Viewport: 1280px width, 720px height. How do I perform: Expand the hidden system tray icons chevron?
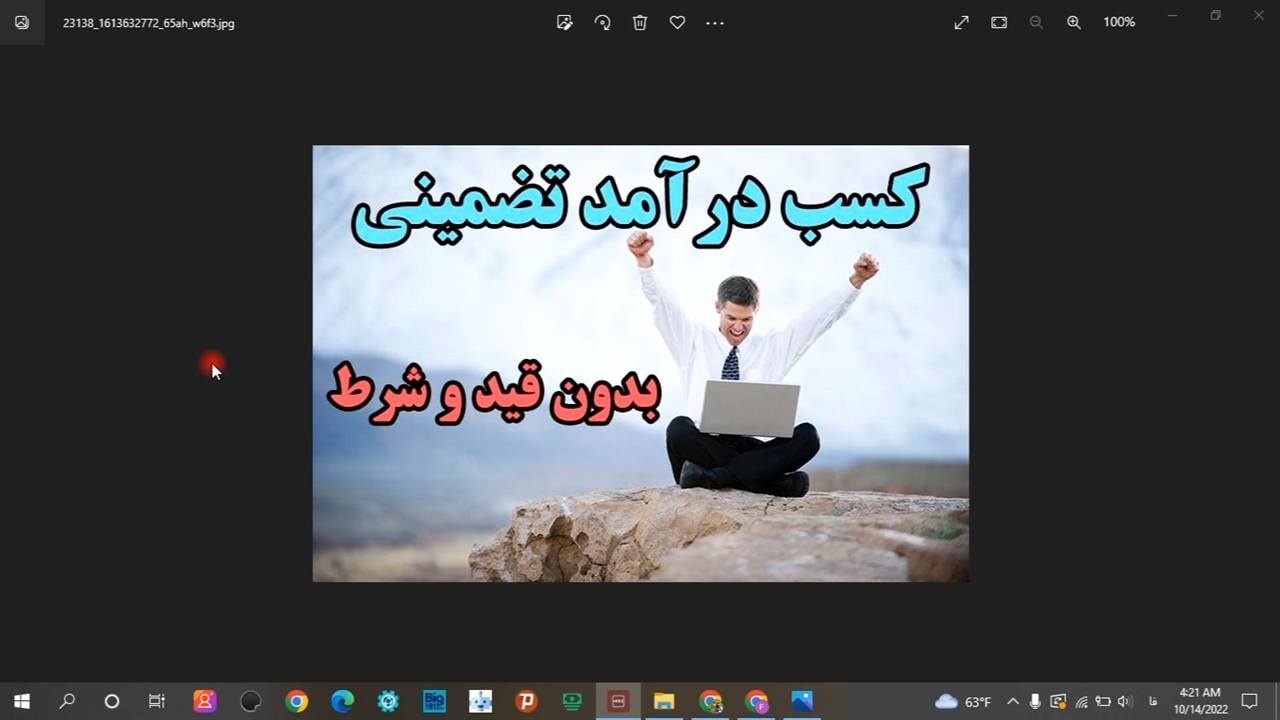1012,701
